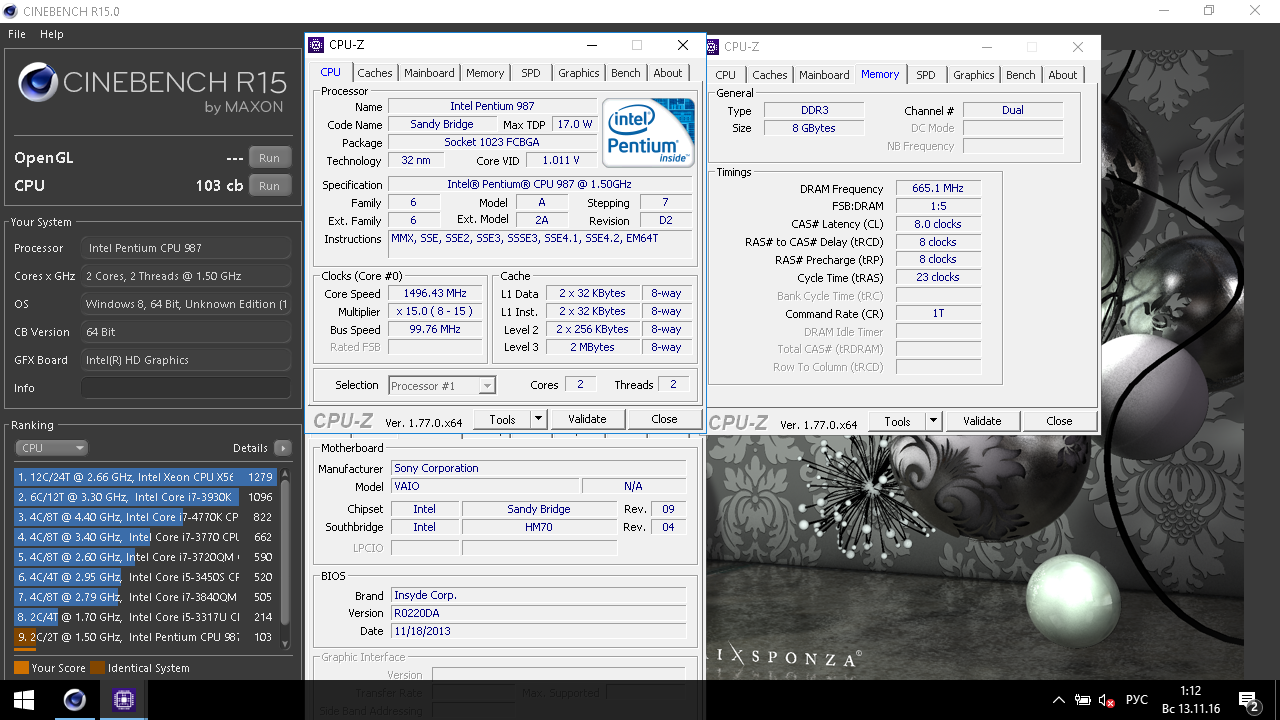
Task: Select ranking row Intel Pentium CPU 987 103
Action: pos(145,637)
